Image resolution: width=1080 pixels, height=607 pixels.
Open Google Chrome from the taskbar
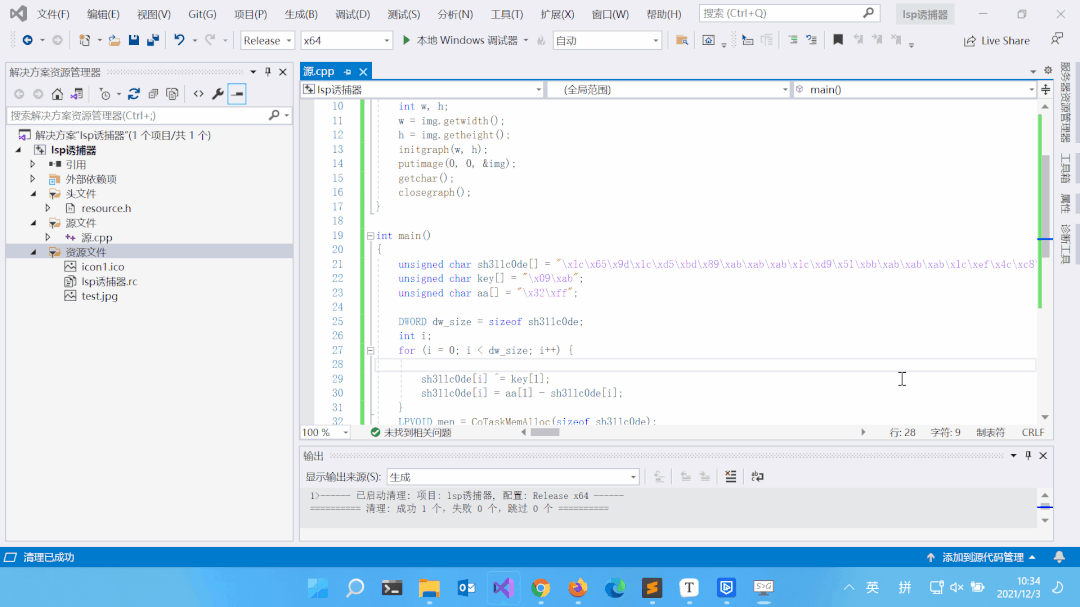point(540,587)
